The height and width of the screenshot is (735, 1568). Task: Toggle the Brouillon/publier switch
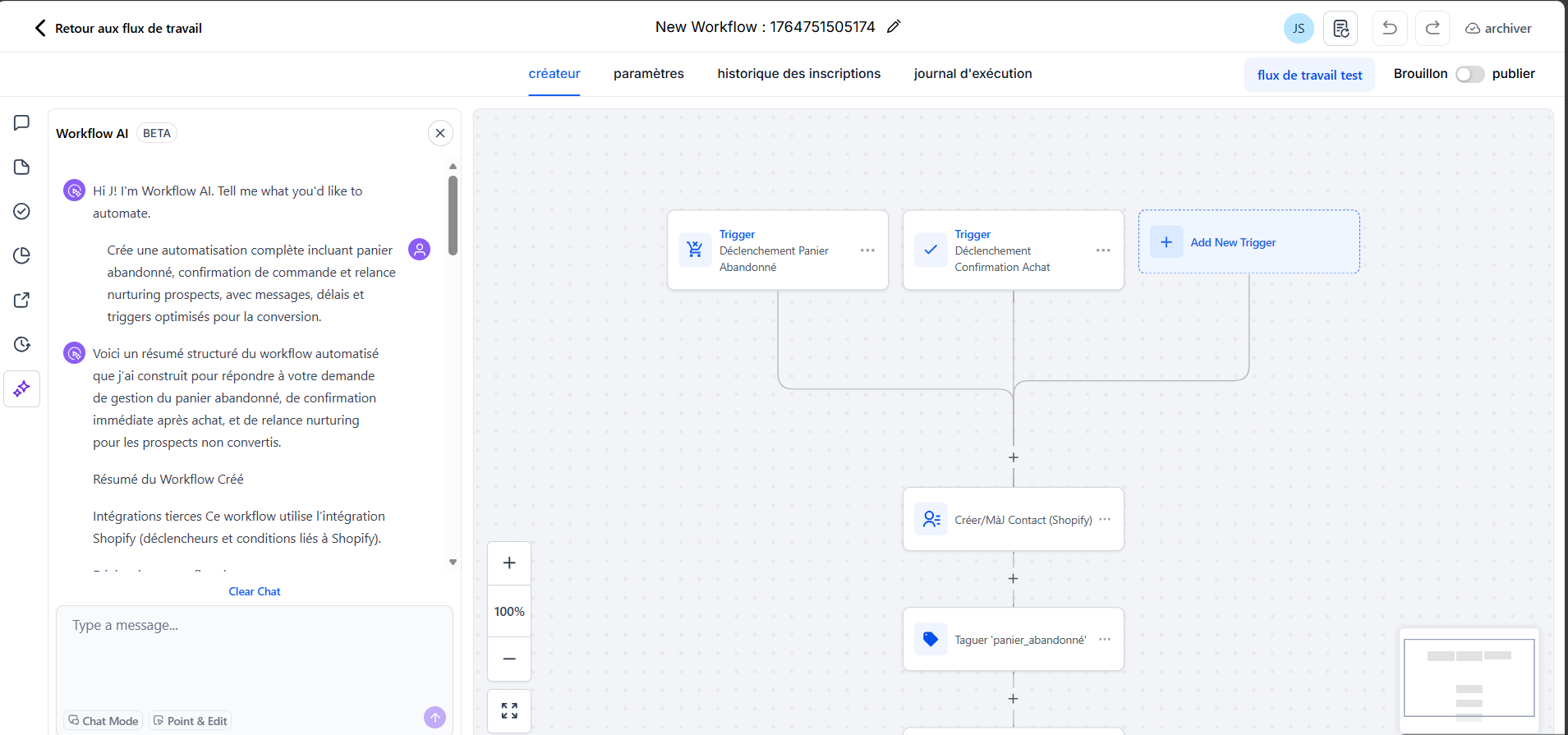coord(1469,74)
